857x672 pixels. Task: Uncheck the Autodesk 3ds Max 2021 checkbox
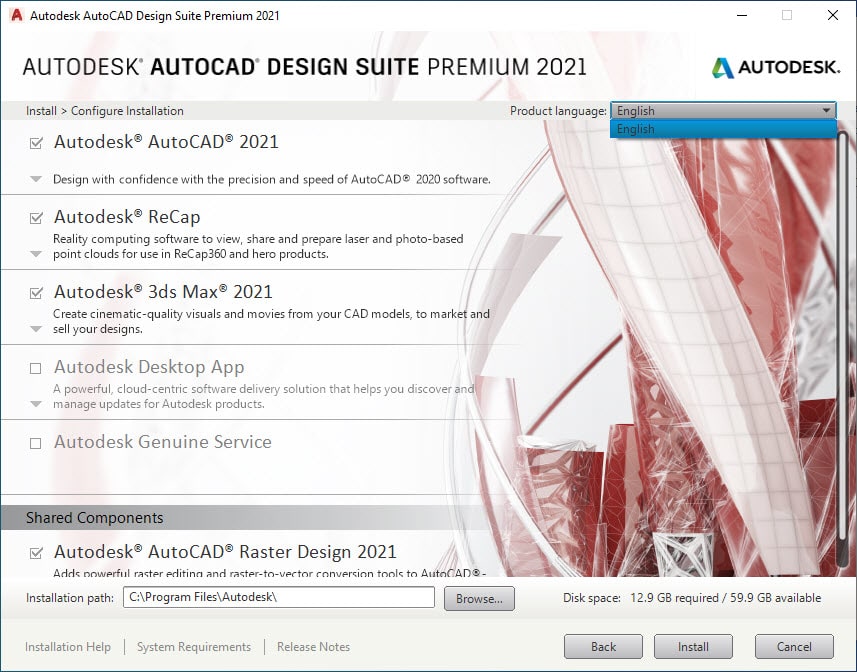pyautogui.click(x=36, y=293)
